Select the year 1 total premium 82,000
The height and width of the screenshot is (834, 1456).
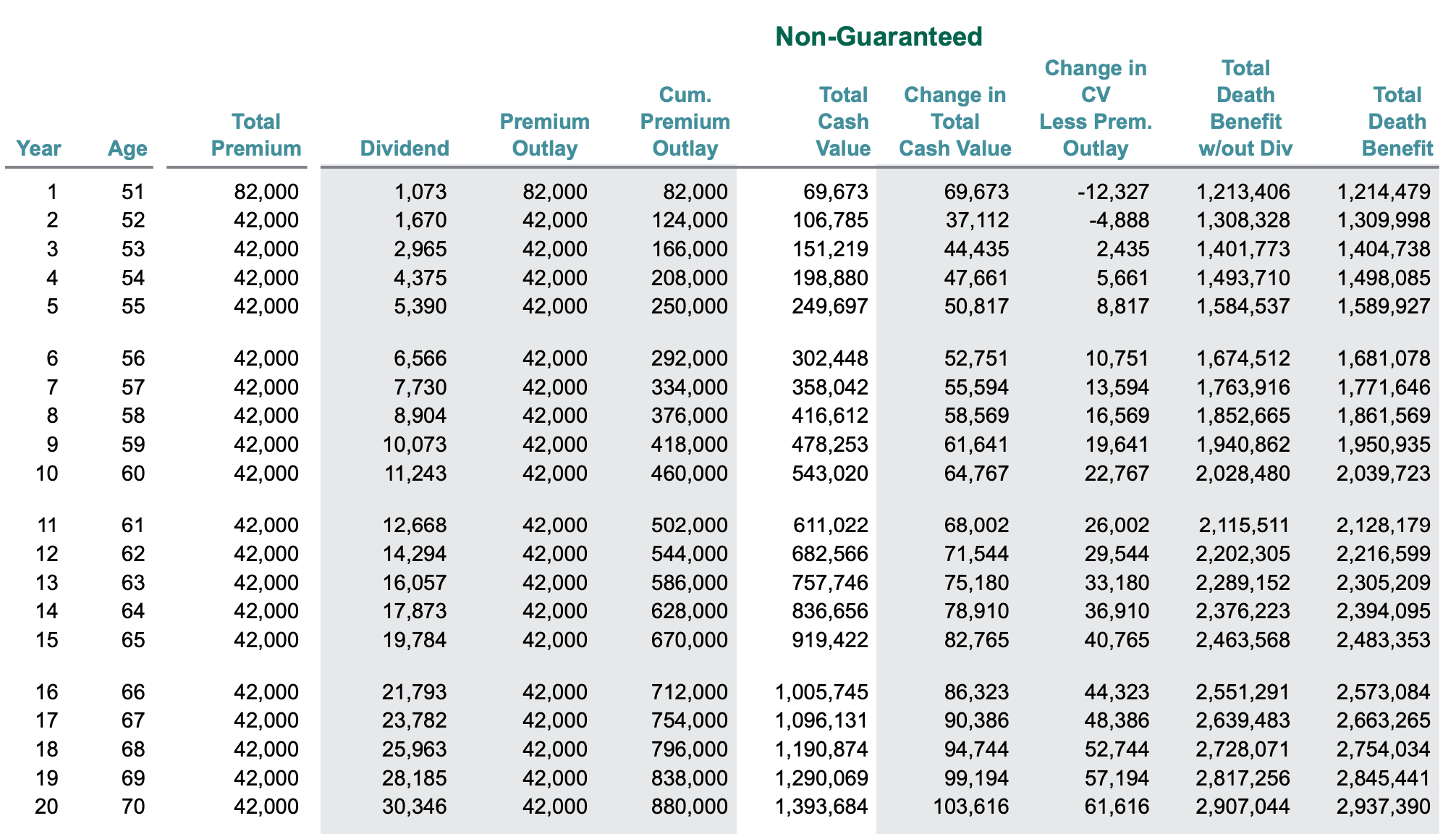coord(266,191)
